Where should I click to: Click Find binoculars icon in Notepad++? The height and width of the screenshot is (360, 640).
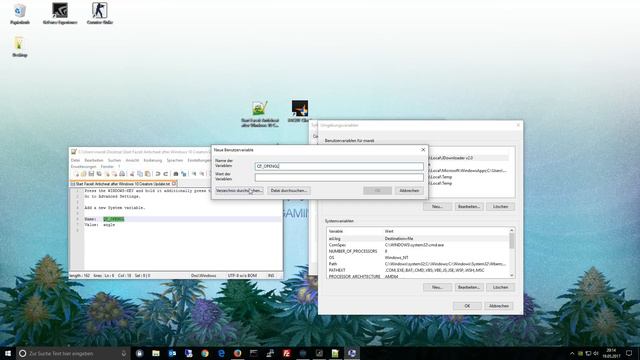click(176, 174)
